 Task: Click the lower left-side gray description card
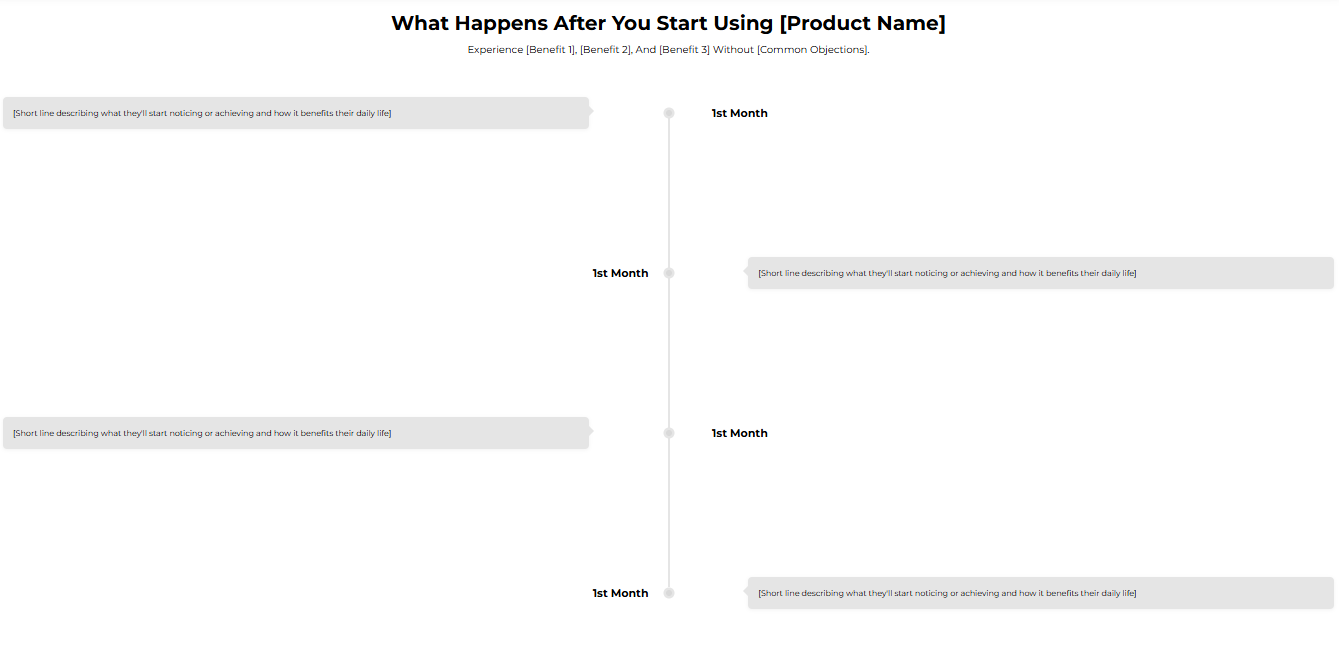(296, 433)
